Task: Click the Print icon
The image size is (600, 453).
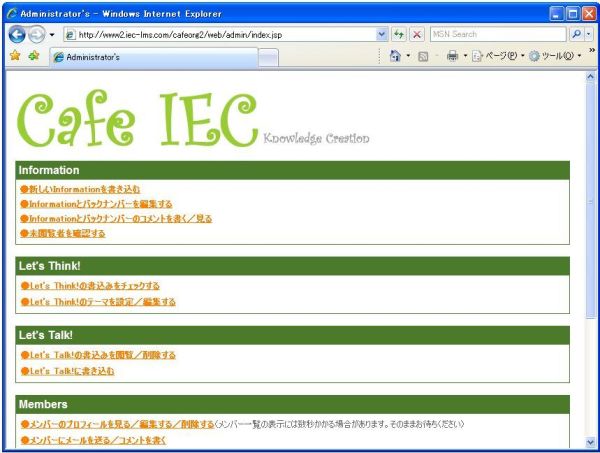Action: (452, 56)
